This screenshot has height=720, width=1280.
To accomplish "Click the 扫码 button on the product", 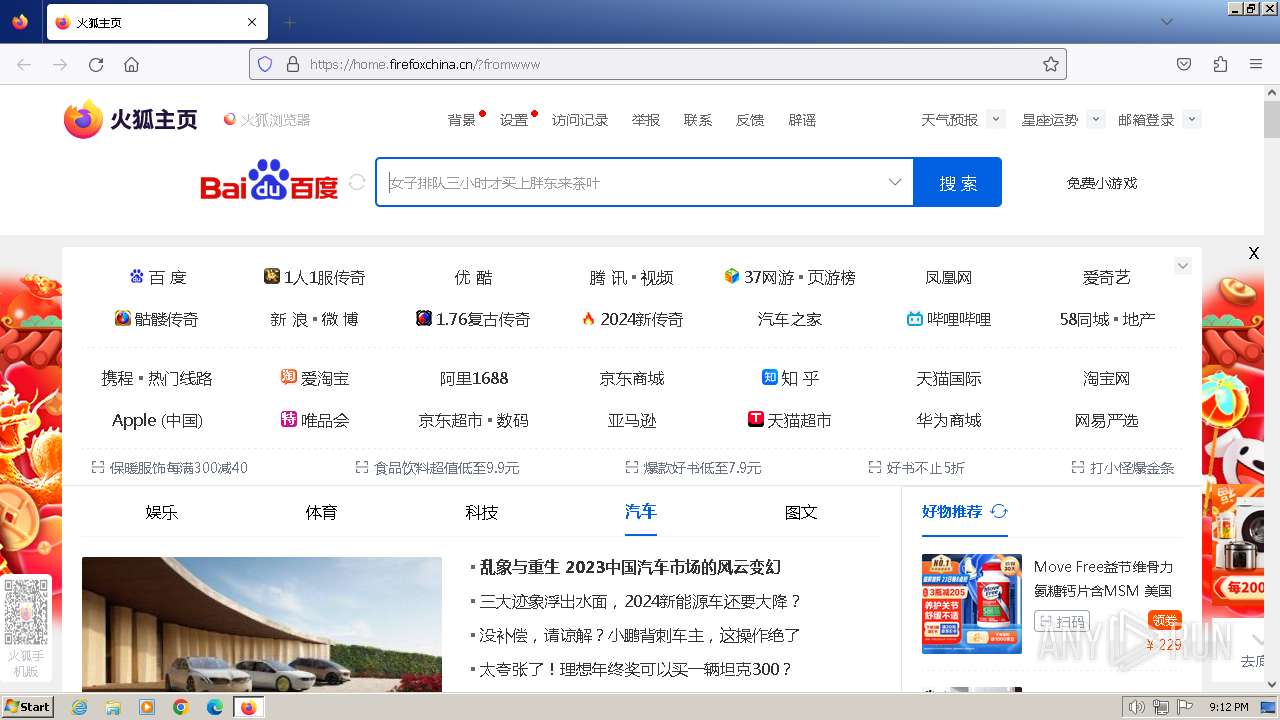I will click(1062, 621).
